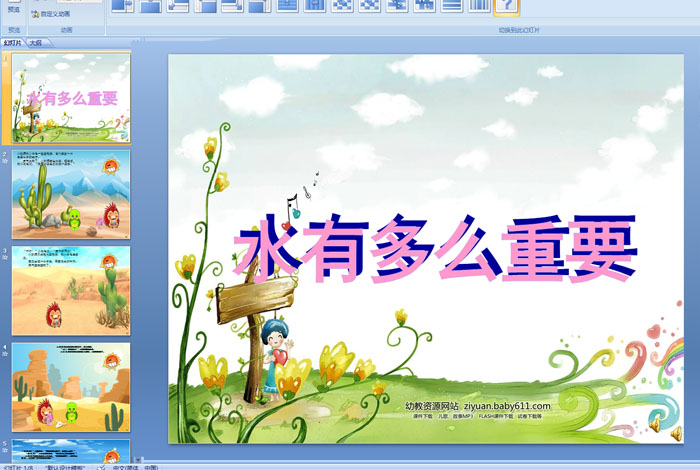The width and height of the screenshot is (700, 470).
Task: Click the 自定义动画 custom animation button
Action: (51, 14)
